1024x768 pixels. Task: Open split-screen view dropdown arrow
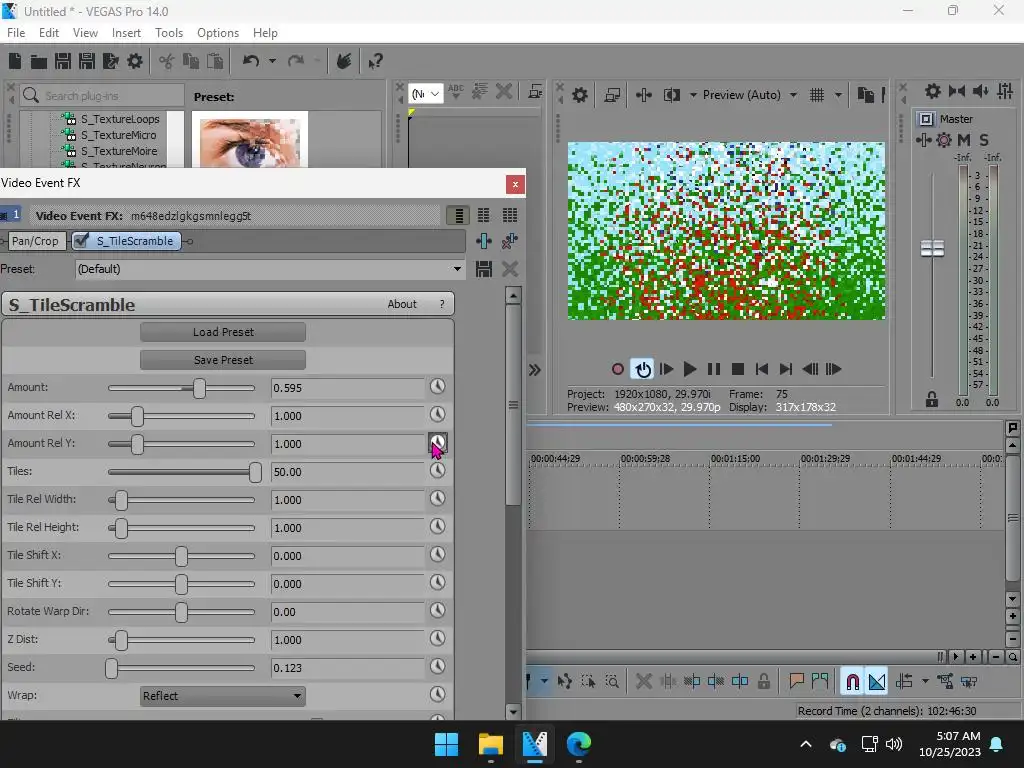coord(693,95)
